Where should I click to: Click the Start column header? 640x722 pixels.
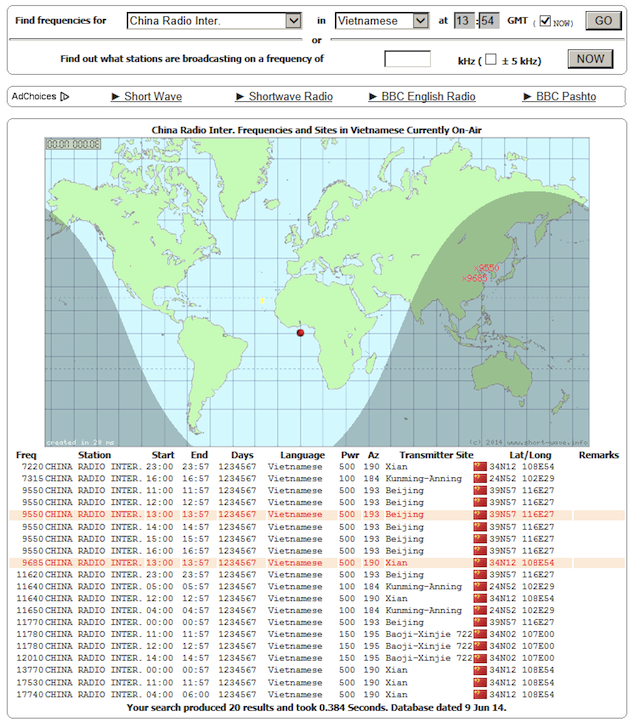163,455
